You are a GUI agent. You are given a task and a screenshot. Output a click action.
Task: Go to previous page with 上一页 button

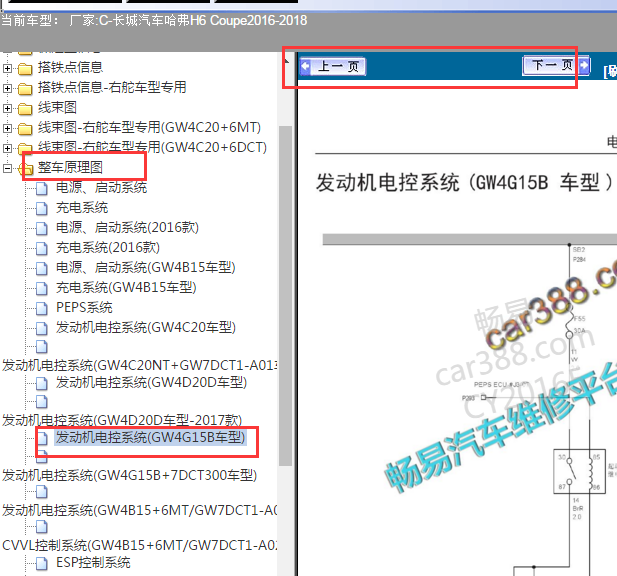tap(333, 66)
